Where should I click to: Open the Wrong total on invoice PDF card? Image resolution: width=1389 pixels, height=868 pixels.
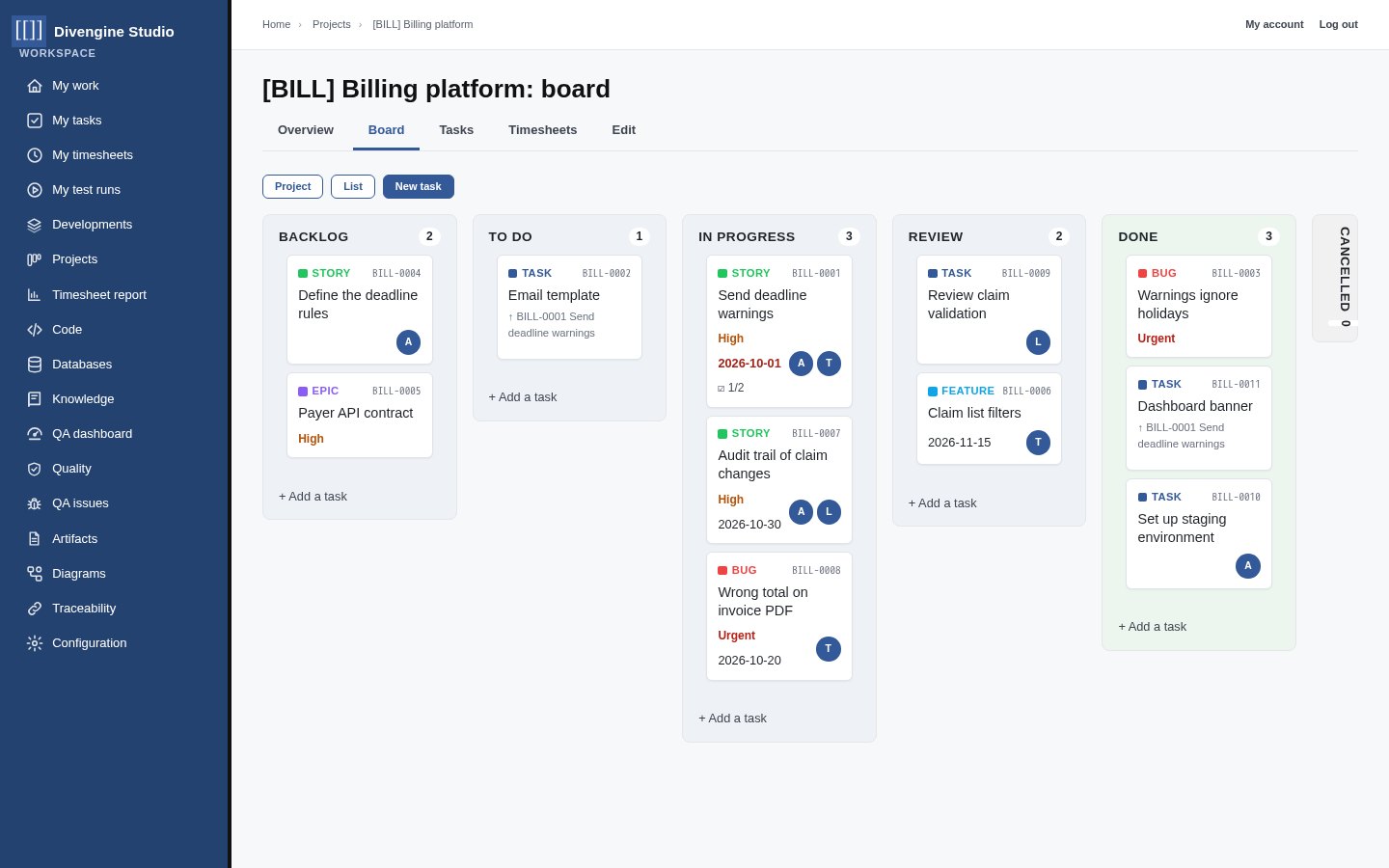(x=779, y=616)
